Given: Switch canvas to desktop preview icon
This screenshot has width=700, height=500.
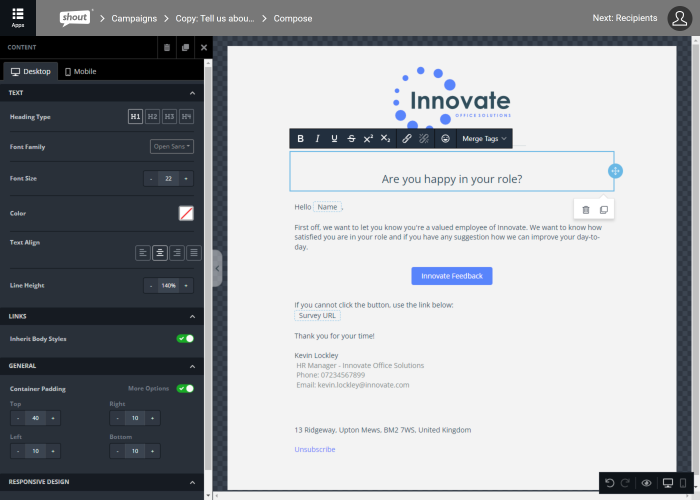Looking at the screenshot, I should click(x=668, y=483).
